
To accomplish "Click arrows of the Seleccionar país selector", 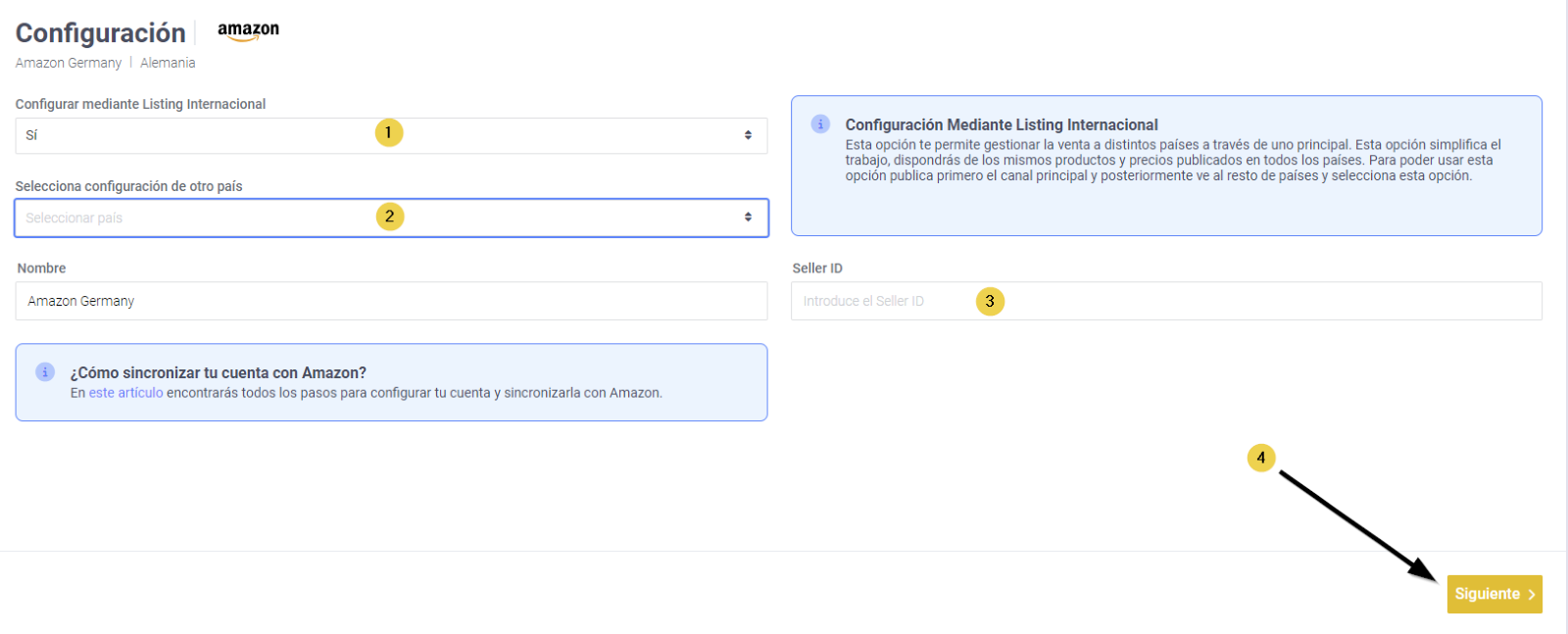I will pos(748,218).
